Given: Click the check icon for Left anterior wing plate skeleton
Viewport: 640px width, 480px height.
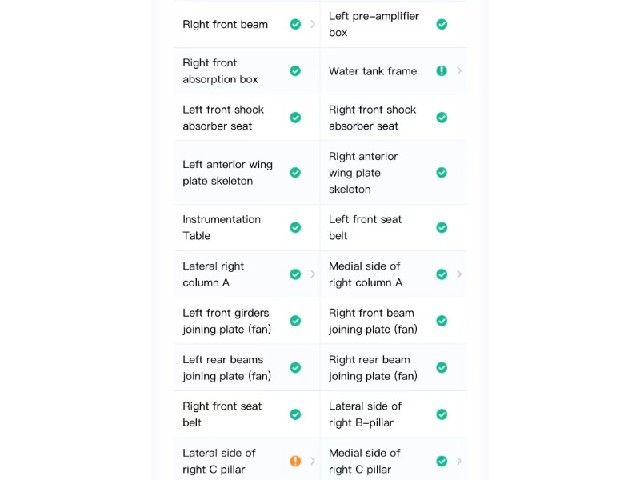Looking at the screenshot, I should (296, 172).
